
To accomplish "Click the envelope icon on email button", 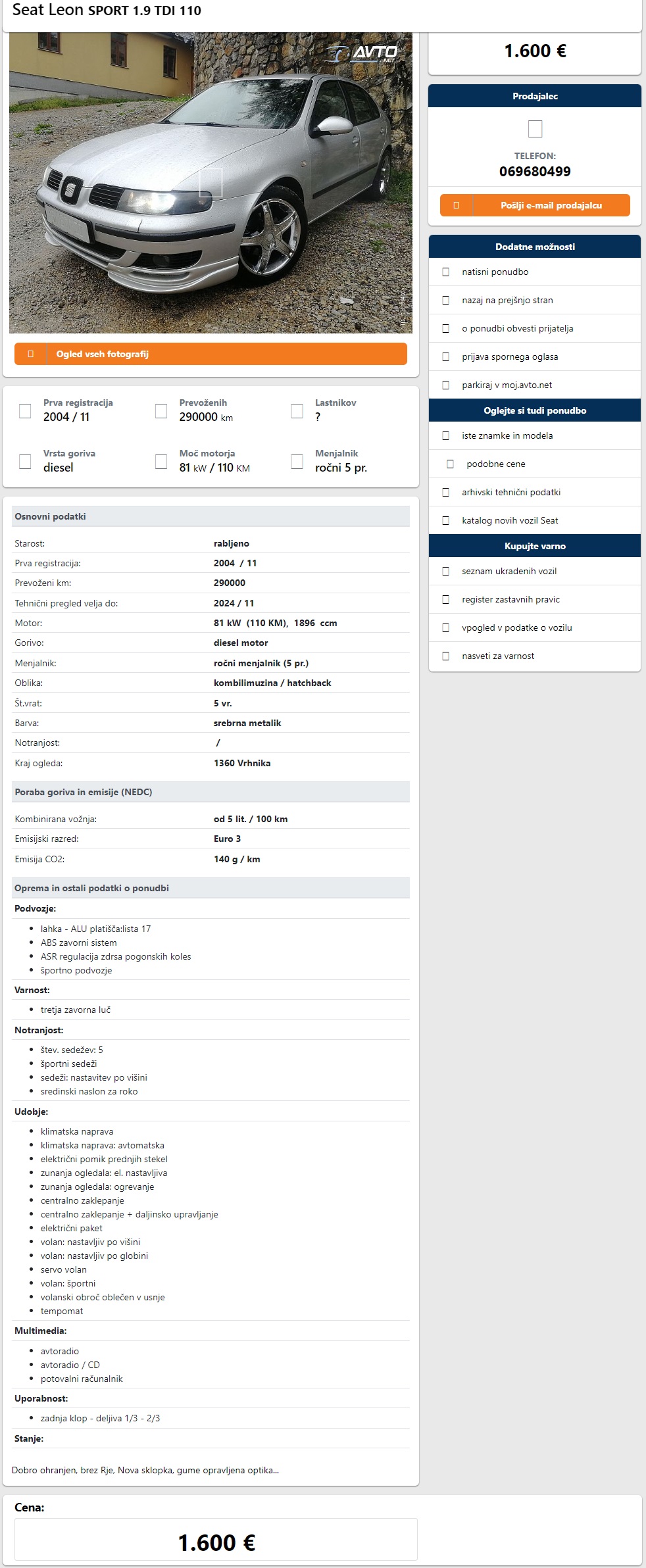I will point(456,205).
